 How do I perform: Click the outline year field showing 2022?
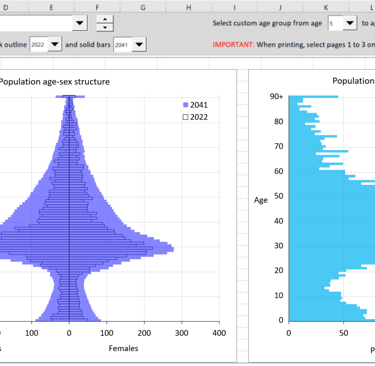pos(39,44)
